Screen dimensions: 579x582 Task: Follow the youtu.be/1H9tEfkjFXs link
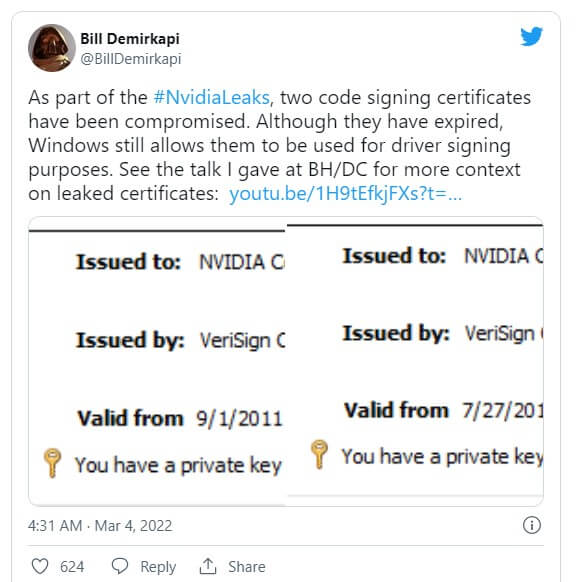click(346, 193)
